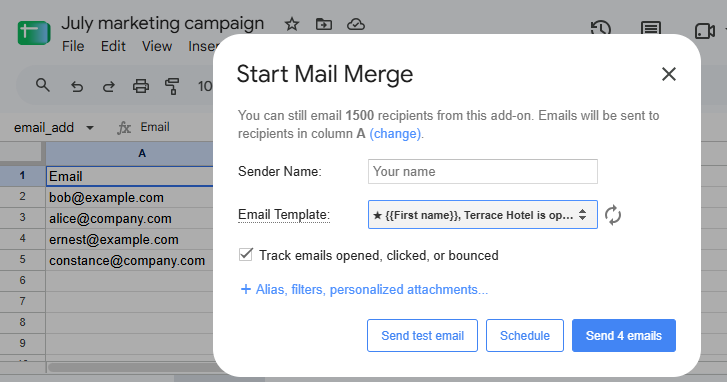This screenshot has width=727, height=382.
Task: Refresh the email template list
Action: coord(612,215)
